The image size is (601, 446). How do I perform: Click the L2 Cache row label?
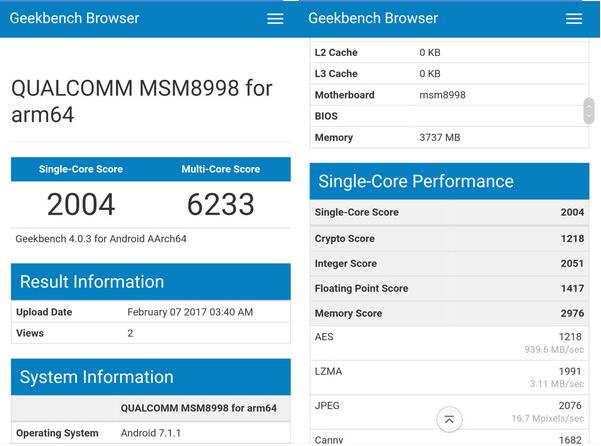336,52
